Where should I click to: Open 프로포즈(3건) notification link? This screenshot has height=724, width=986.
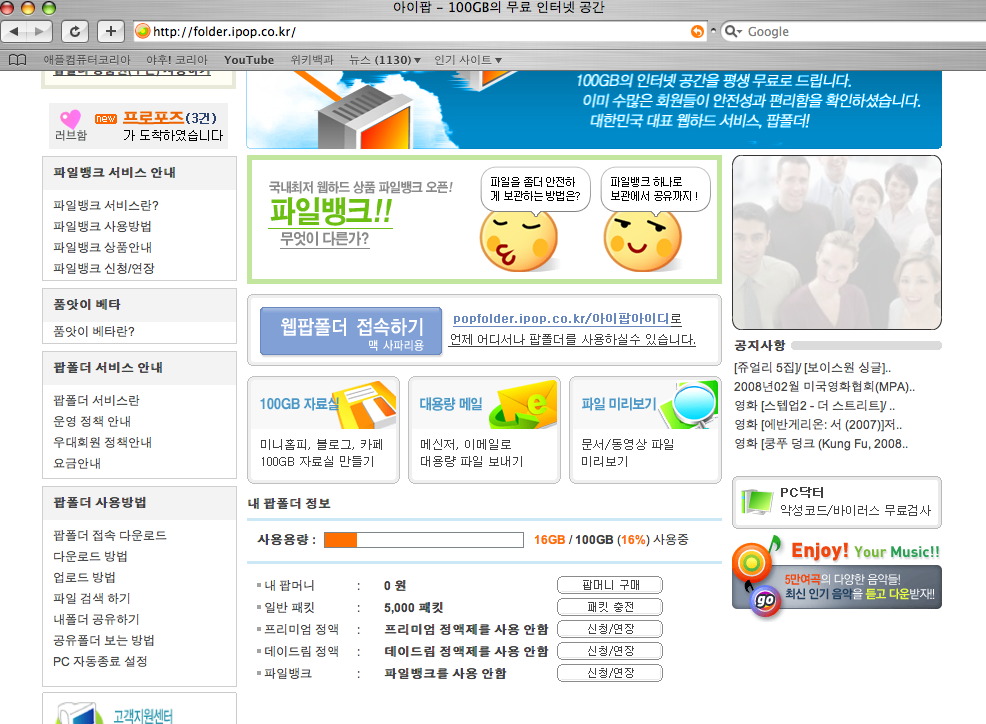tap(170, 118)
